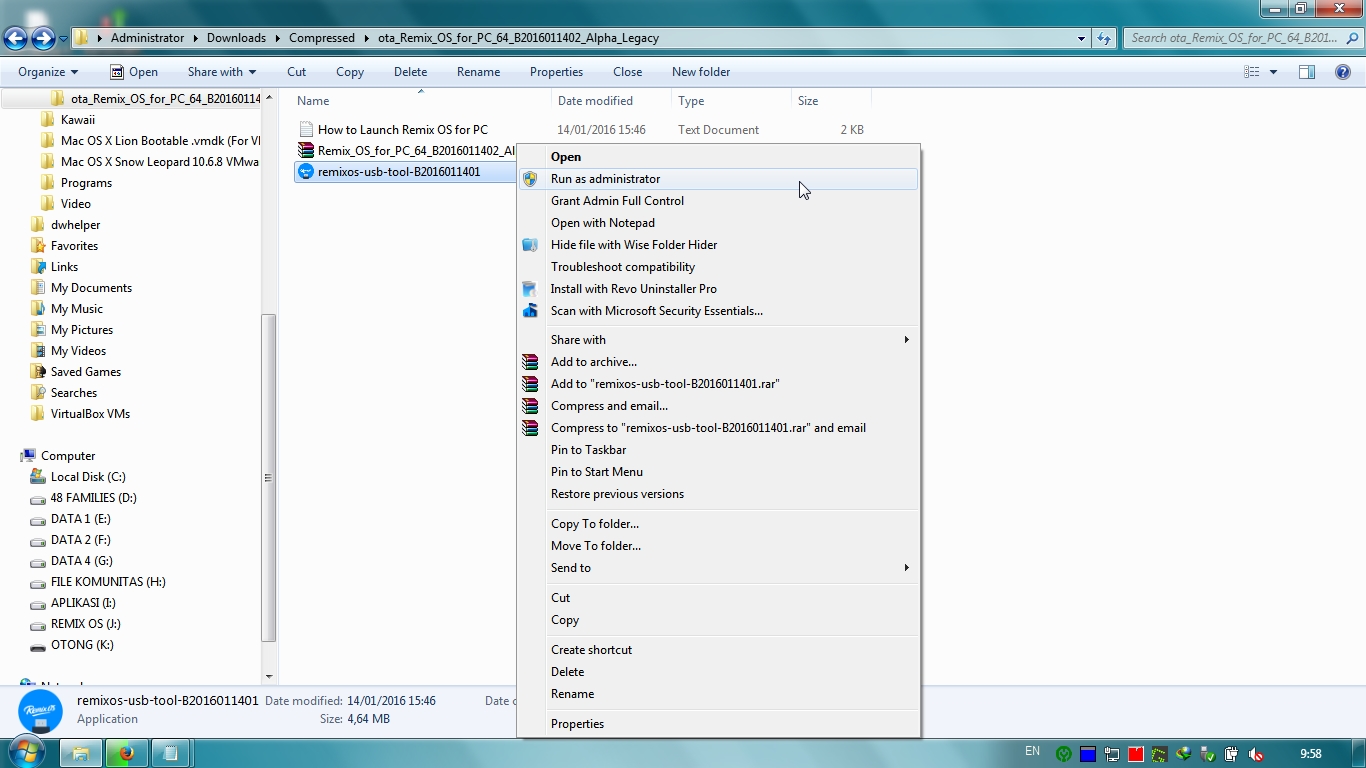Choose Troubleshoot compatibility
Screen dimensions: 1366x768
[718, 267]
